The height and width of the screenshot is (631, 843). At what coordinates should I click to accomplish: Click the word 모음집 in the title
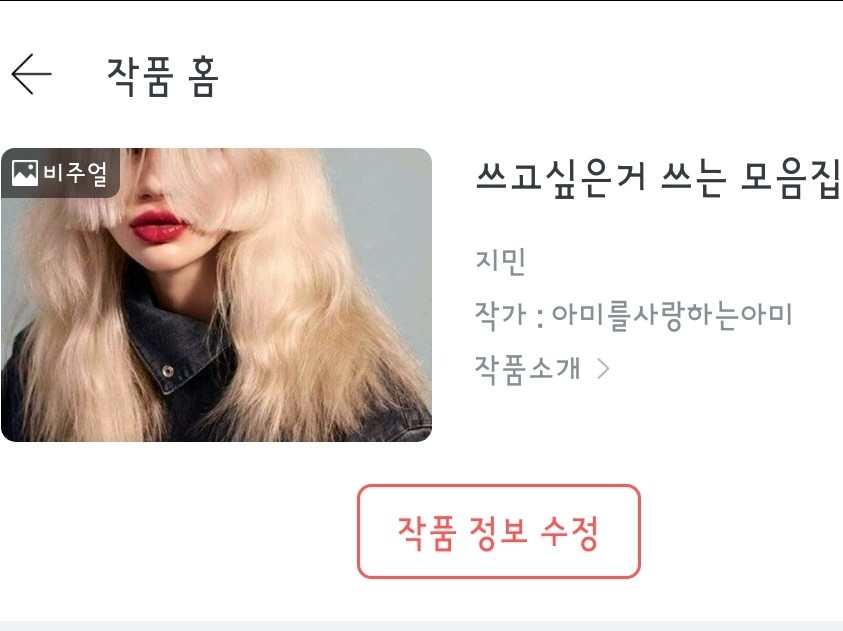point(790,177)
